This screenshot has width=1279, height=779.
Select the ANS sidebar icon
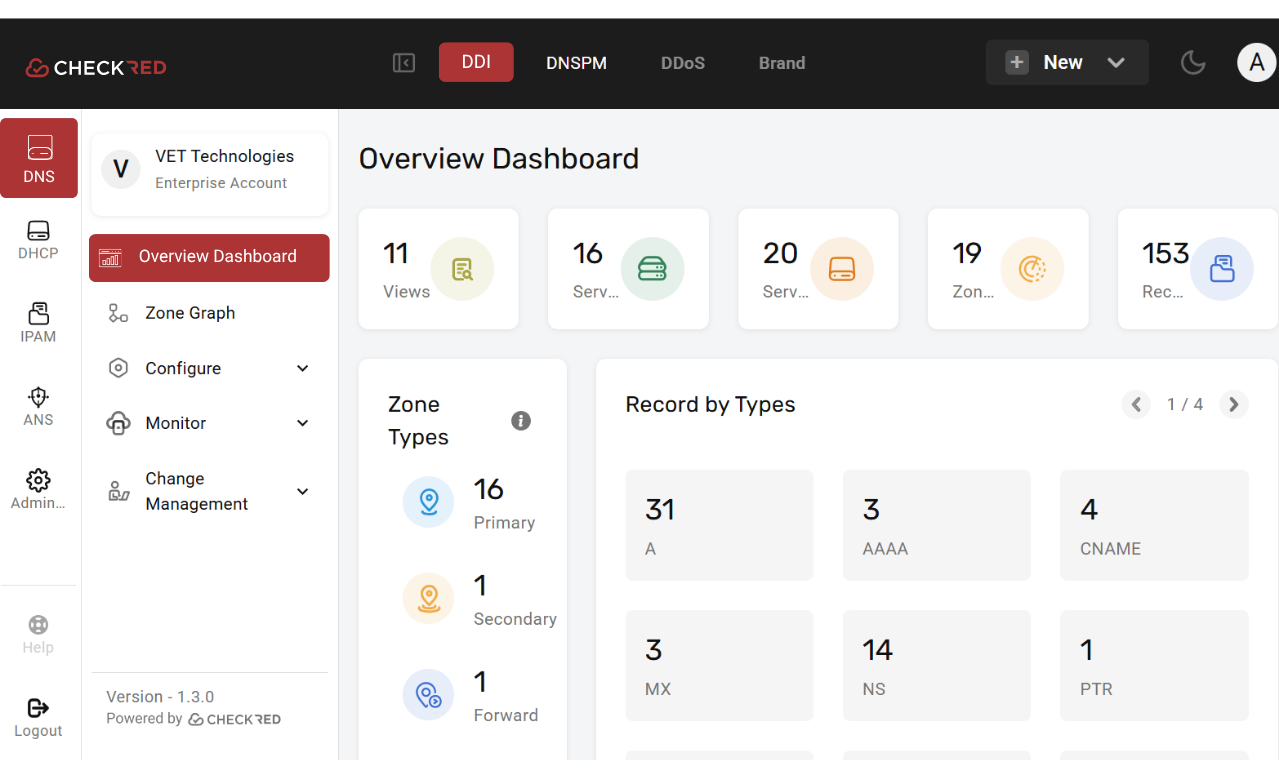(x=38, y=406)
